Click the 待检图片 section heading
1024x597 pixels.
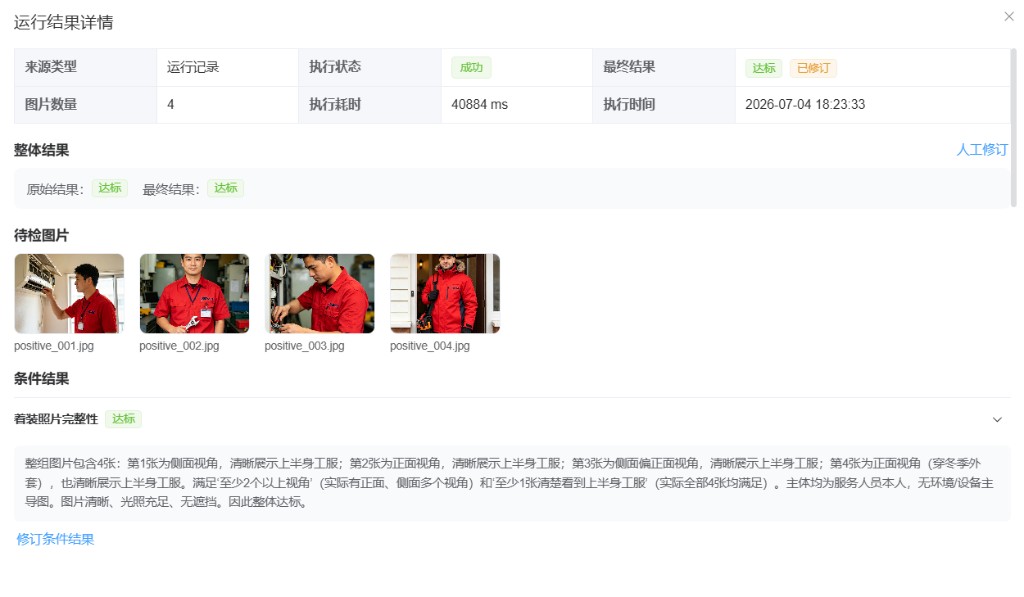pos(41,235)
